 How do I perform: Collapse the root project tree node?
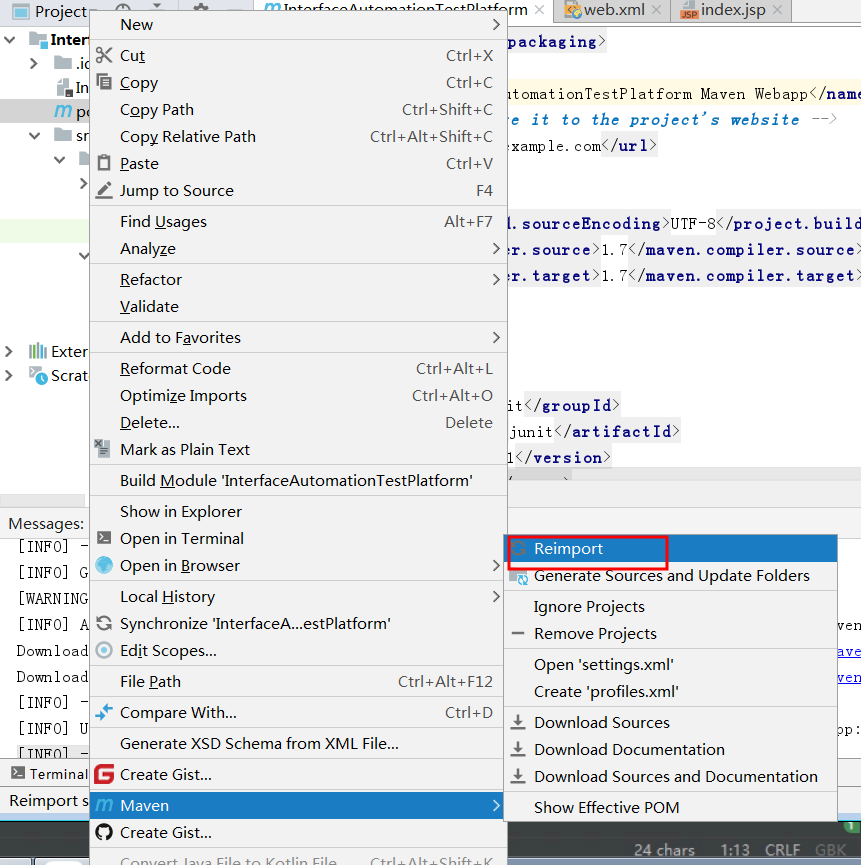(x=9, y=40)
